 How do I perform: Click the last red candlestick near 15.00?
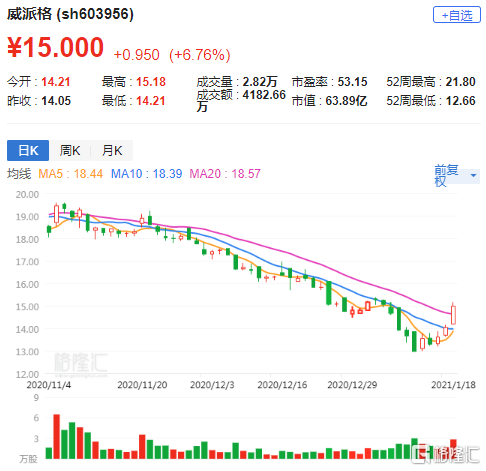coord(453,314)
